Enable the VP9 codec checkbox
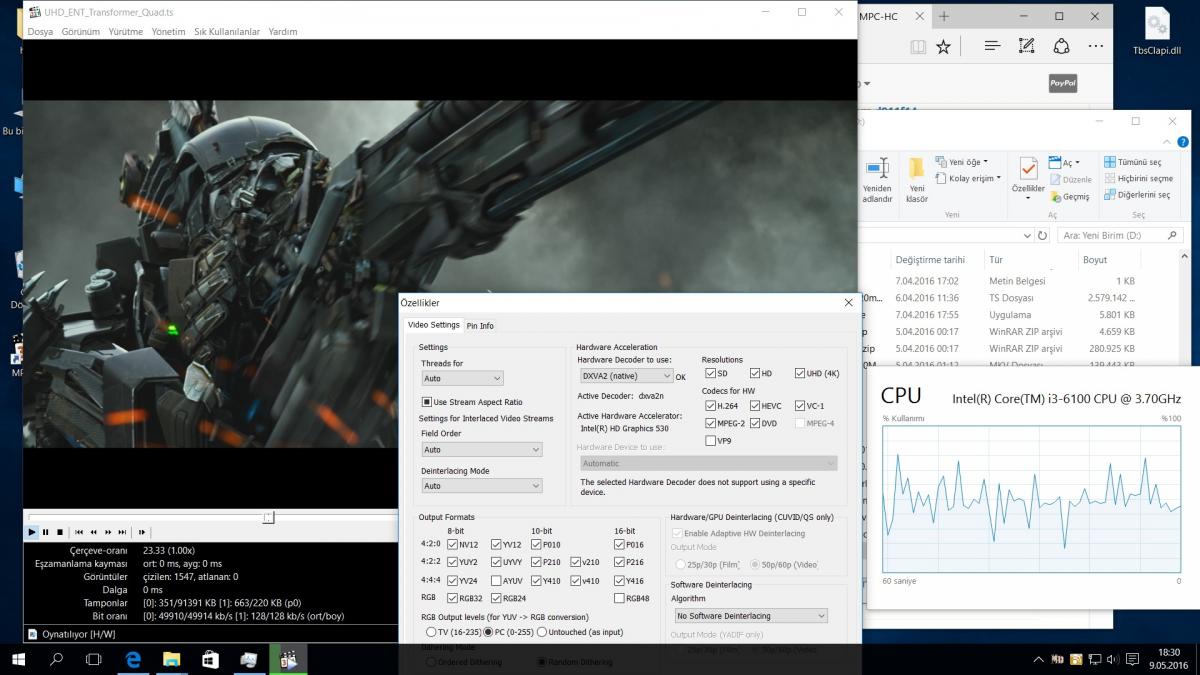Viewport: 1200px width, 675px height. click(711, 440)
